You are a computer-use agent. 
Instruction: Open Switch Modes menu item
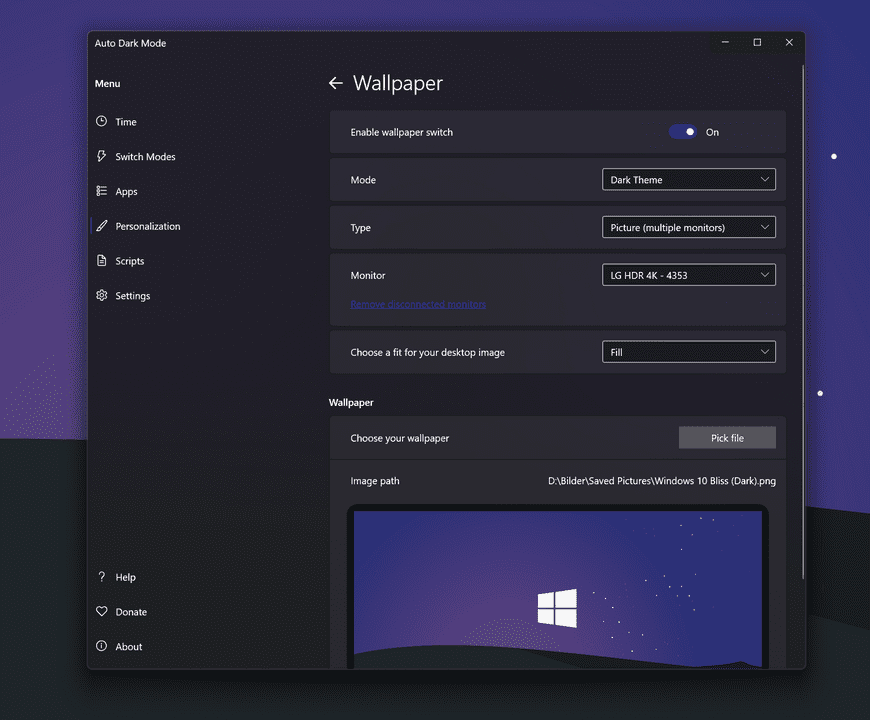[145, 157]
